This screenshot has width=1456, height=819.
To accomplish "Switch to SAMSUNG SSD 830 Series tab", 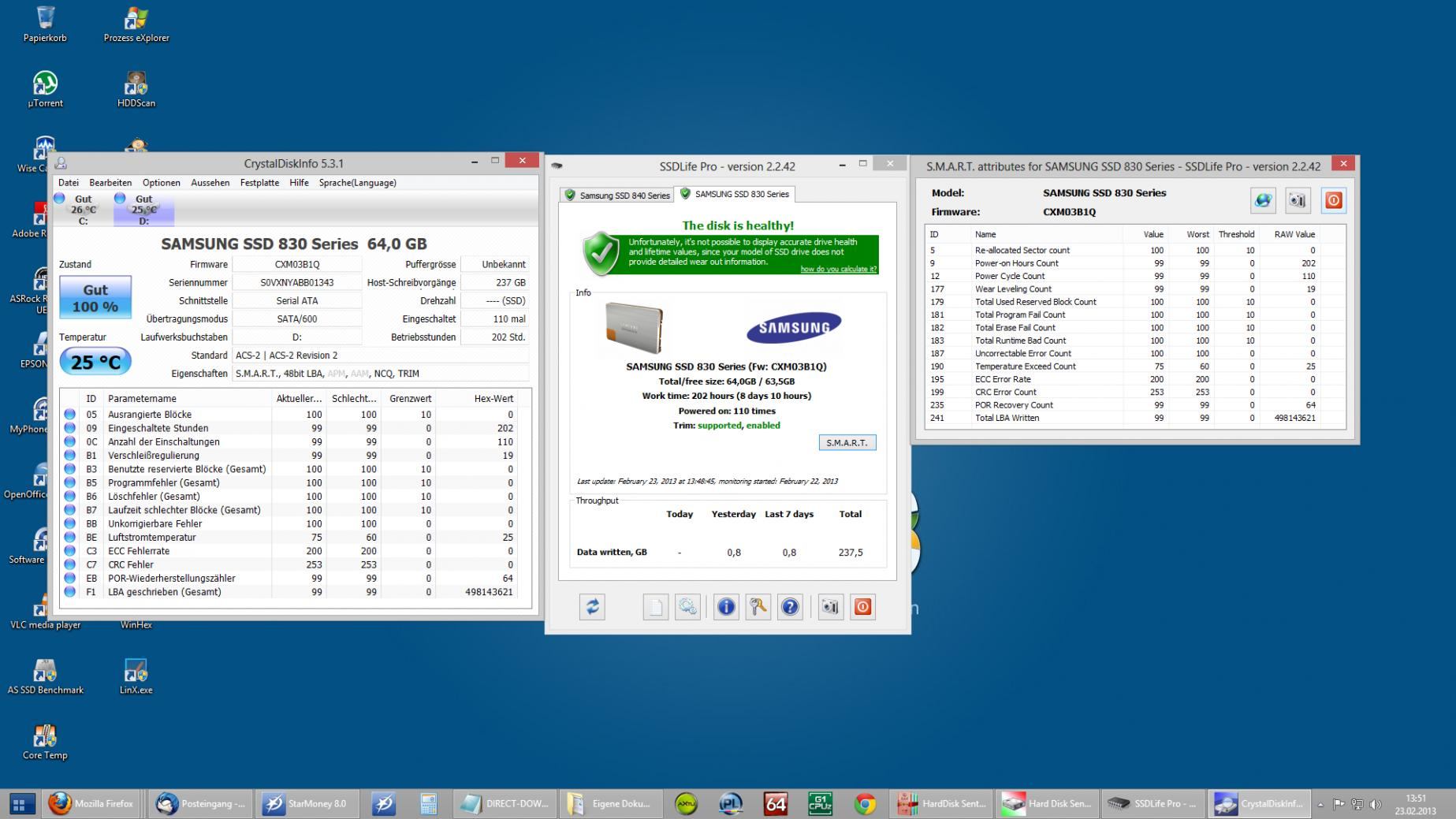I will (x=734, y=194).
